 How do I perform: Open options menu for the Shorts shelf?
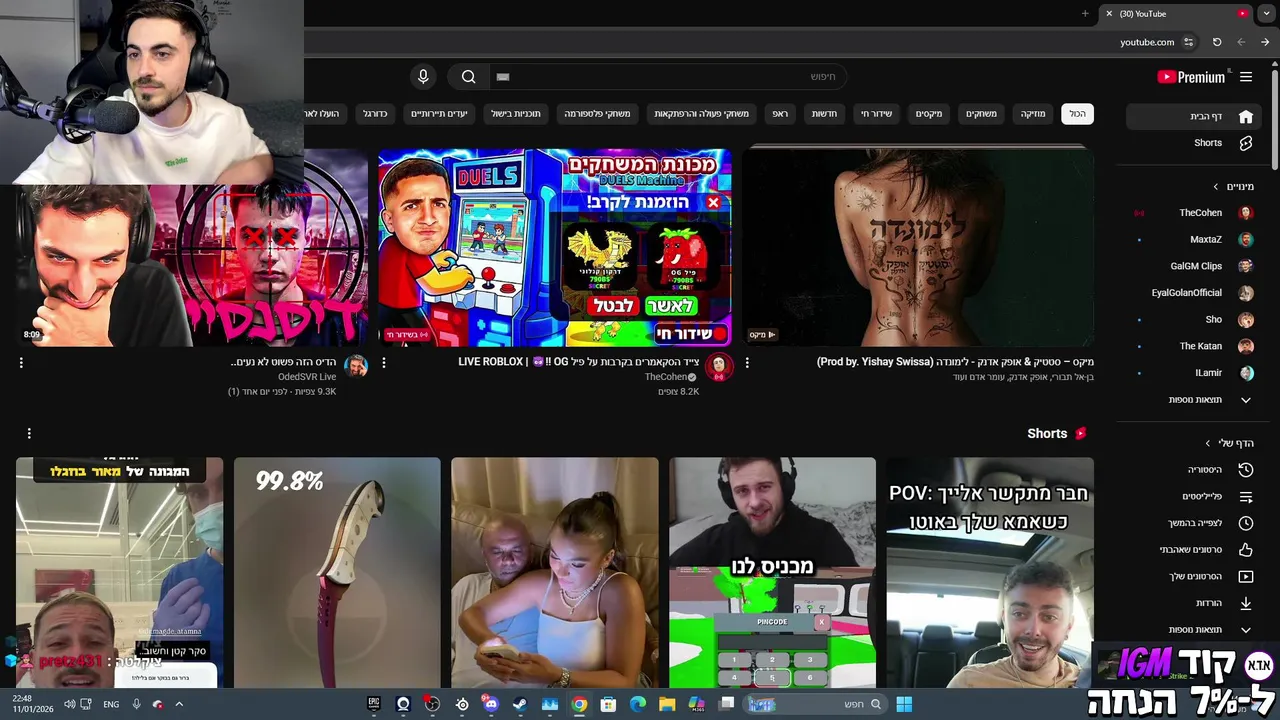pyautogui.click(x=29, y=433)
